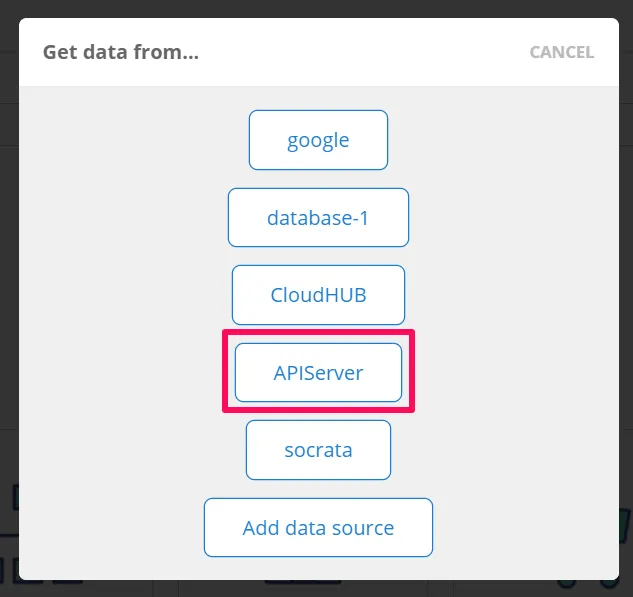The width and height of the screenshot is (633, 597).
Task: Open the pink-outlined data source button
Action: click(x=318, y=373)
